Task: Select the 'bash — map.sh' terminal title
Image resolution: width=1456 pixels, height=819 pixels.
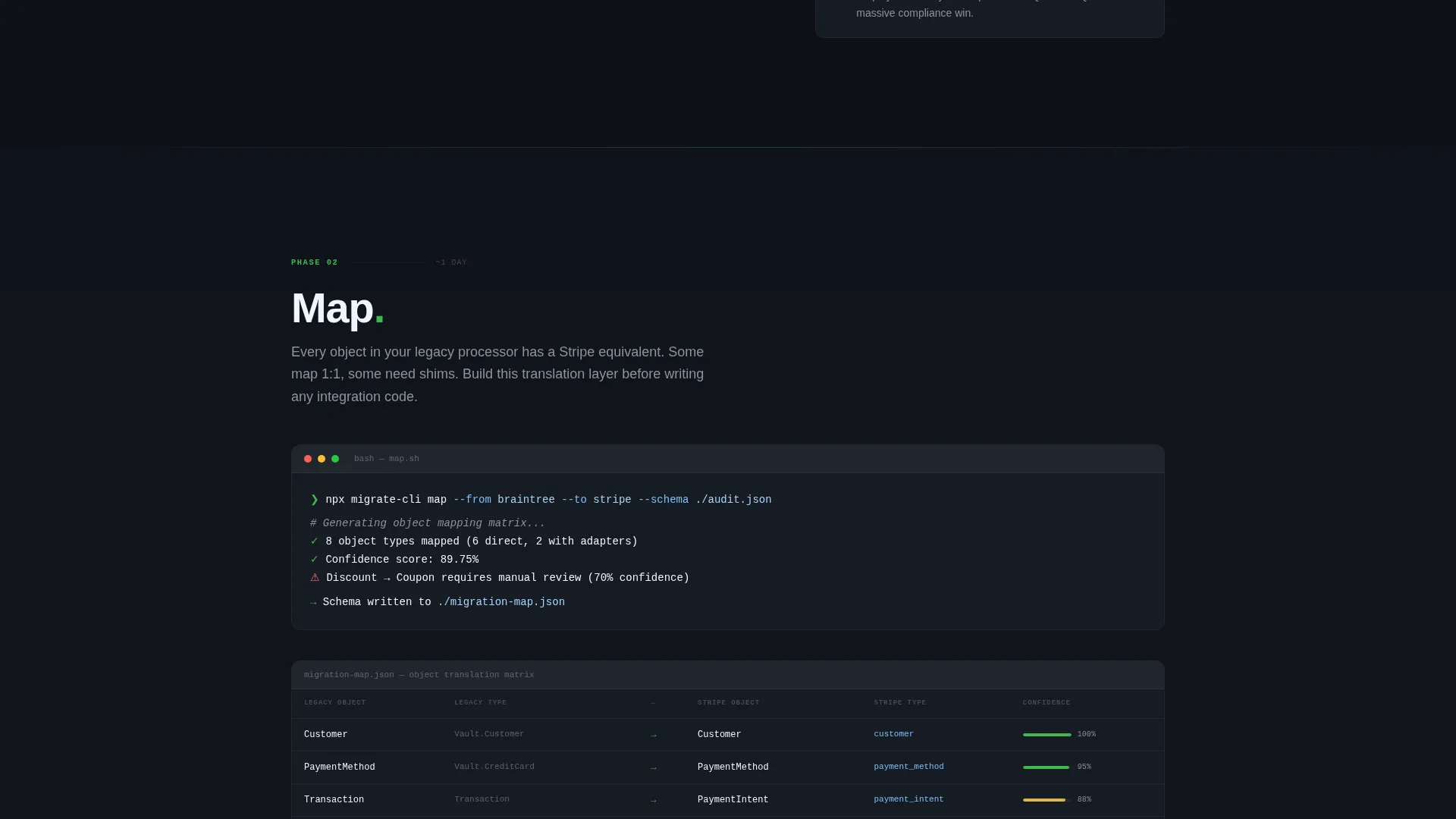Action: click(386, 459)
